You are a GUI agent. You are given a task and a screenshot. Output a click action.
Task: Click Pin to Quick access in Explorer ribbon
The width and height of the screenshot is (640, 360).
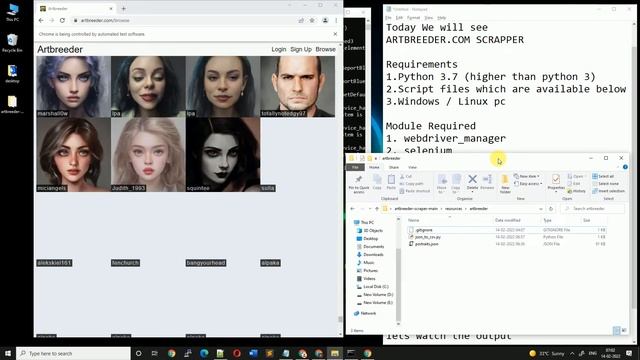[x=359, y=184]
